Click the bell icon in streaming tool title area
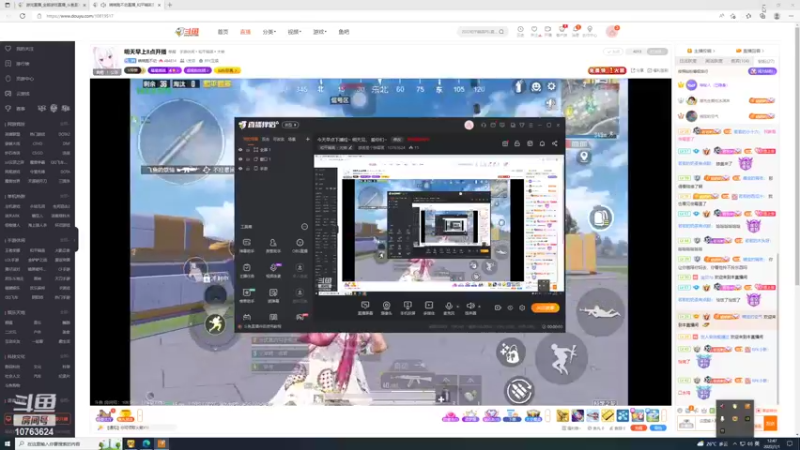Screen dimensions: 800x450 pos(542,143)
